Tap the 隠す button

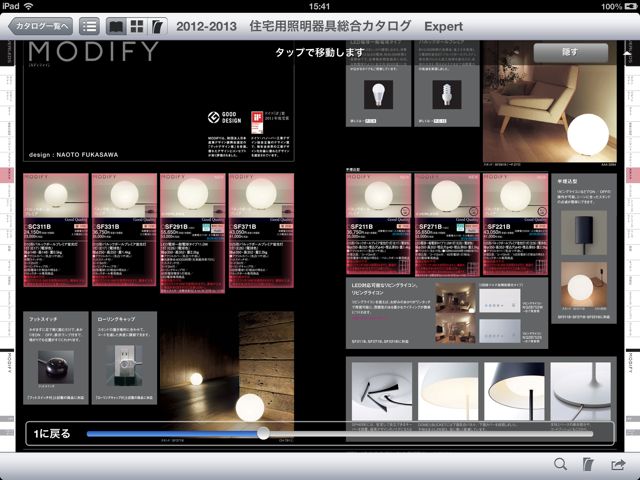(x=571, y=53)
